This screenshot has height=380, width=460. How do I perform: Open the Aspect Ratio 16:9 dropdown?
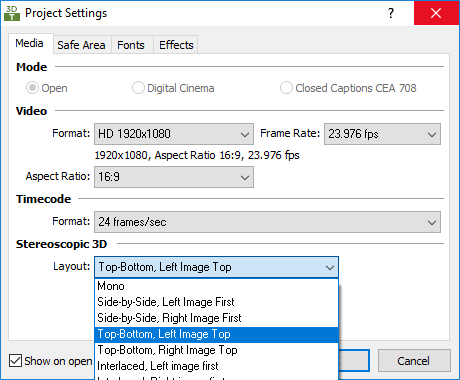point(174,177)
